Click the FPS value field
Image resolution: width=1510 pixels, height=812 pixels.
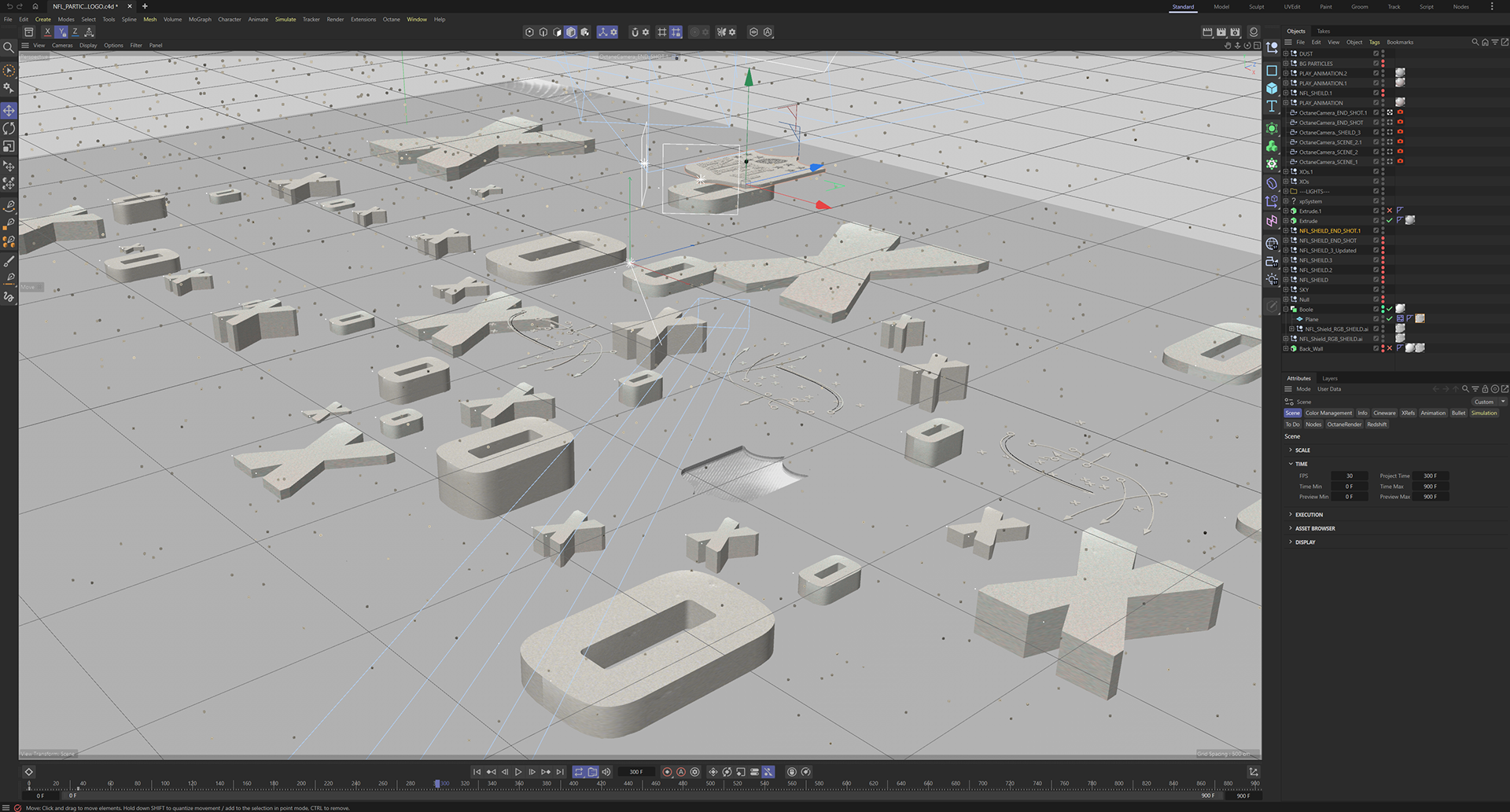1350,476
